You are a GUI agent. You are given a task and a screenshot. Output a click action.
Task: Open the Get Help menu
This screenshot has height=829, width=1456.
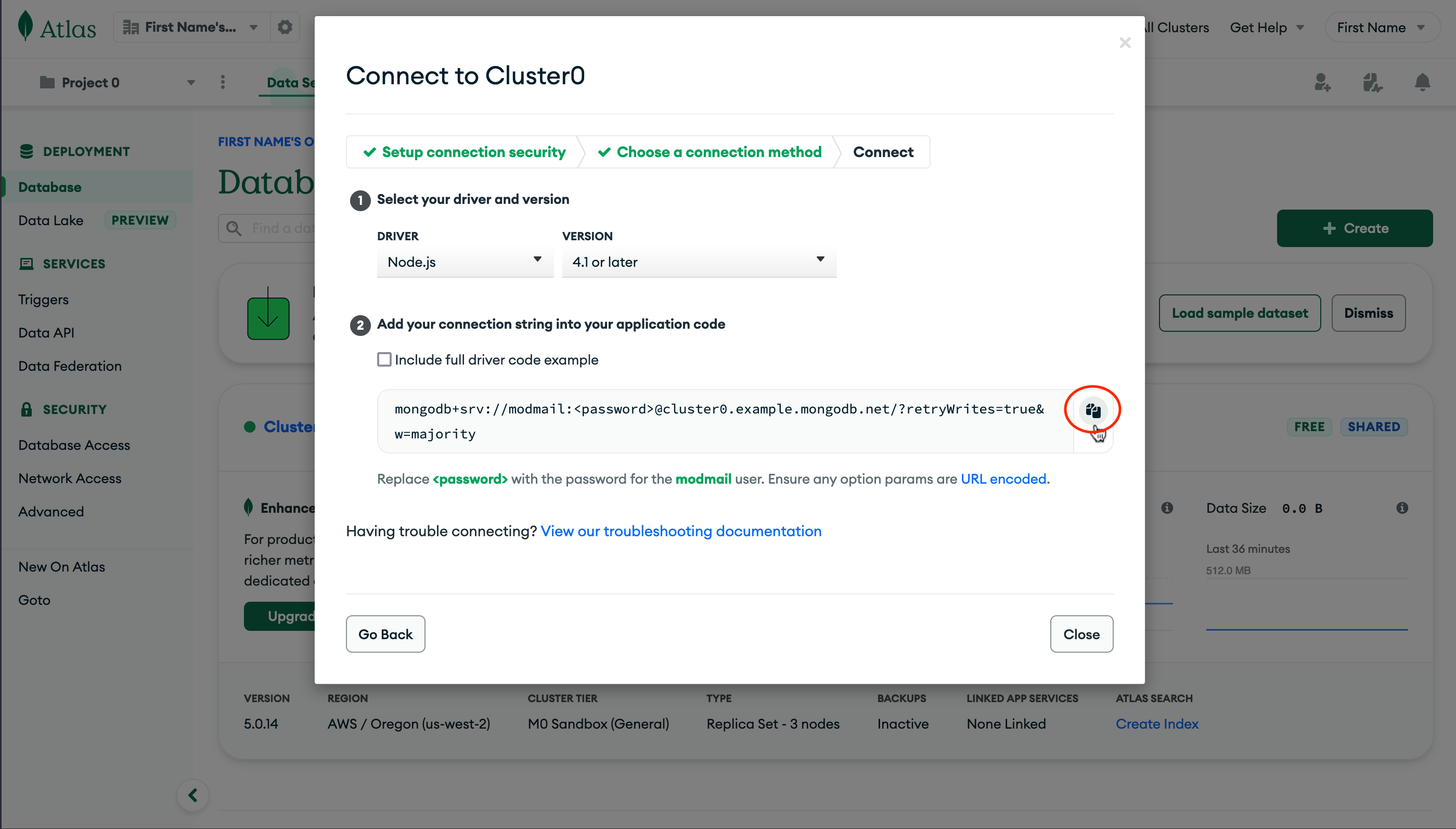[1266, 28]
